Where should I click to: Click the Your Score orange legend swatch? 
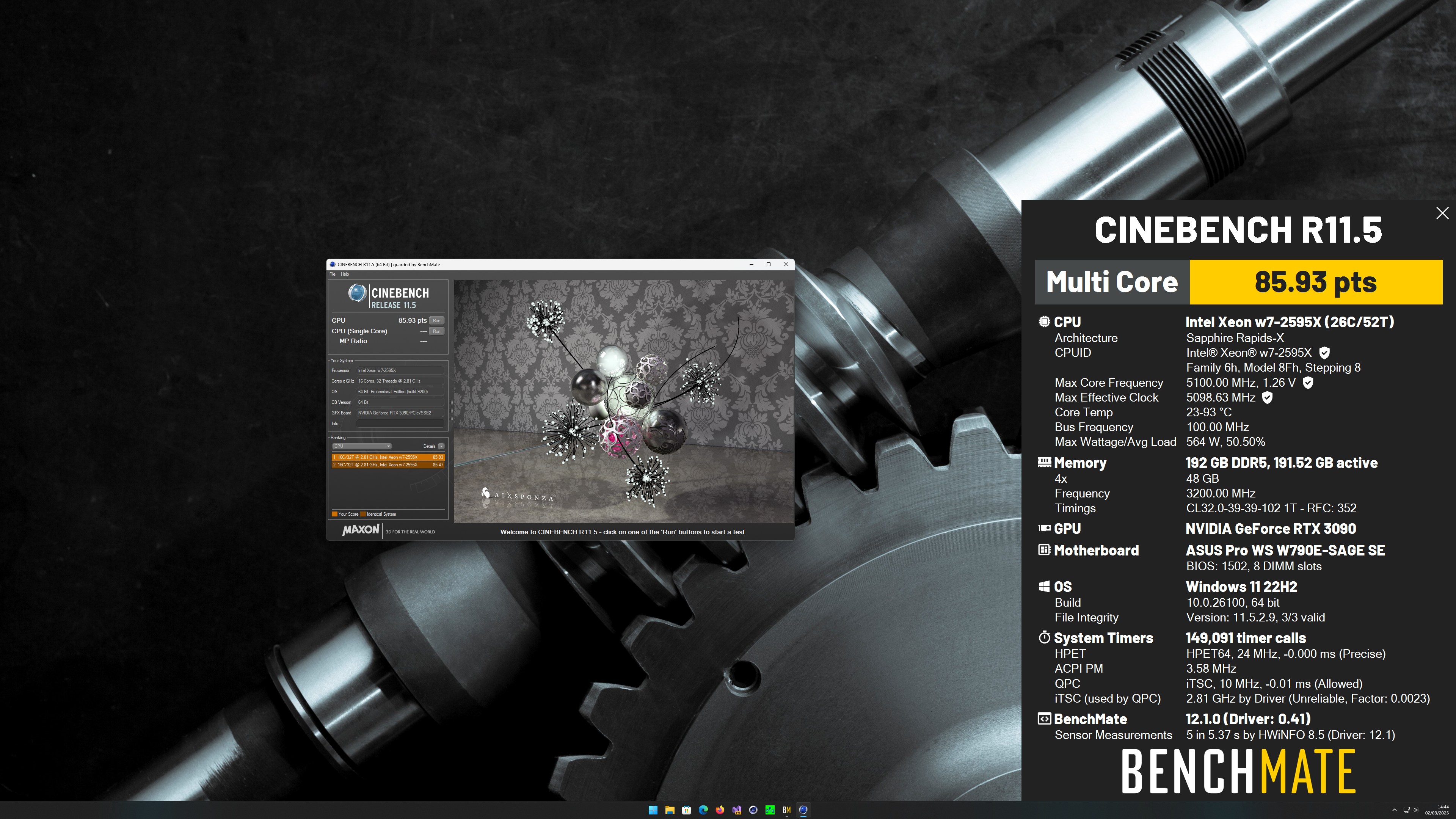(x=334, y=514)
